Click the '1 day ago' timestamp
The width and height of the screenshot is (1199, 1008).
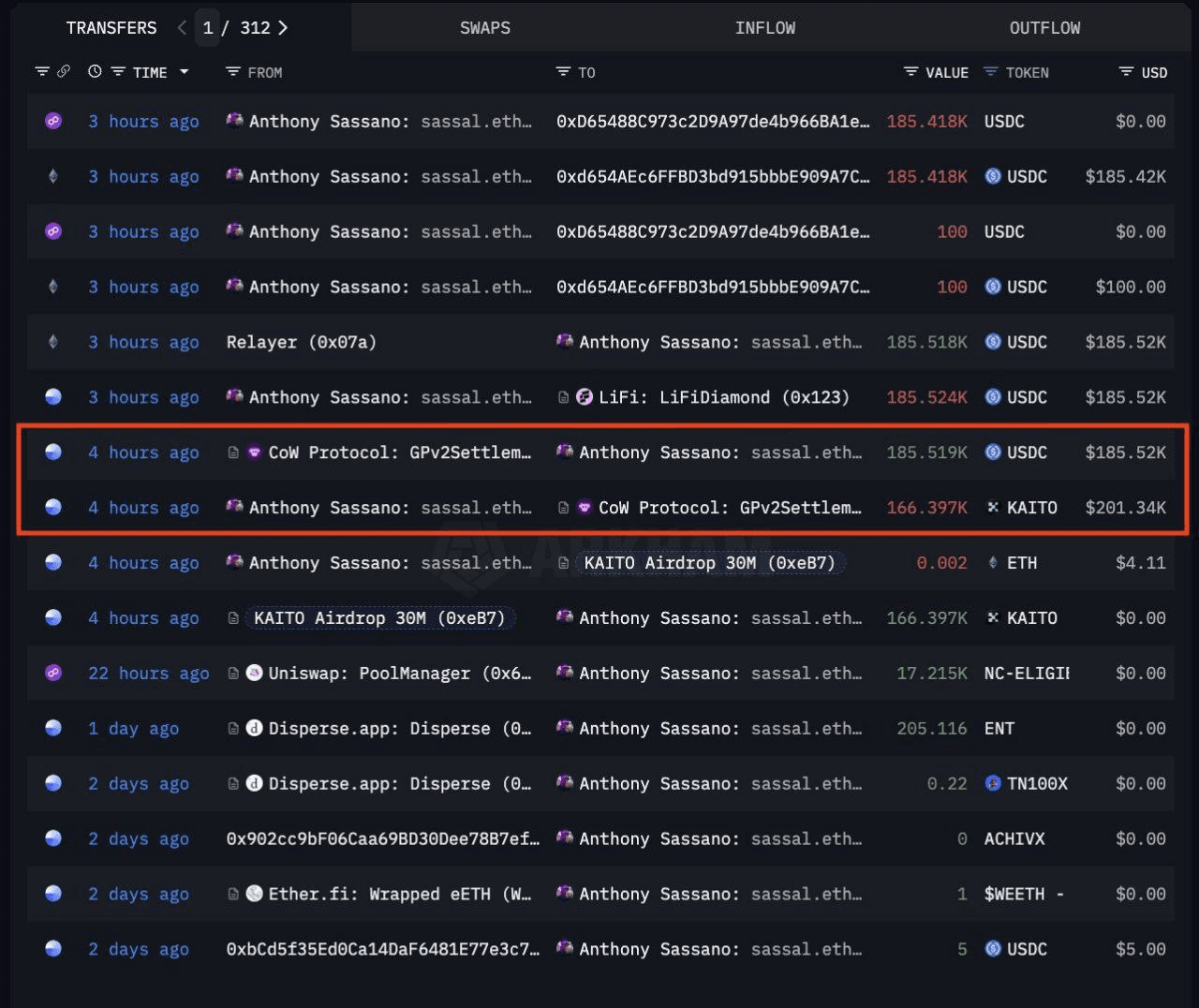tap(134, 729)
